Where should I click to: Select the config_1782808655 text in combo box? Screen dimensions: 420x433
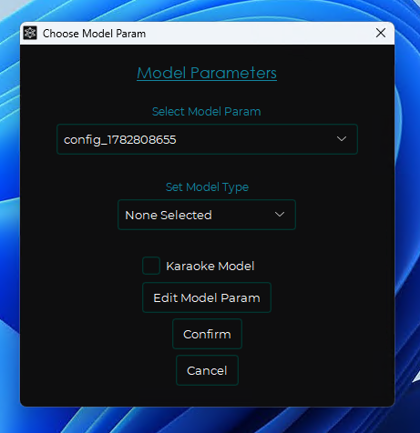[120, 140]
